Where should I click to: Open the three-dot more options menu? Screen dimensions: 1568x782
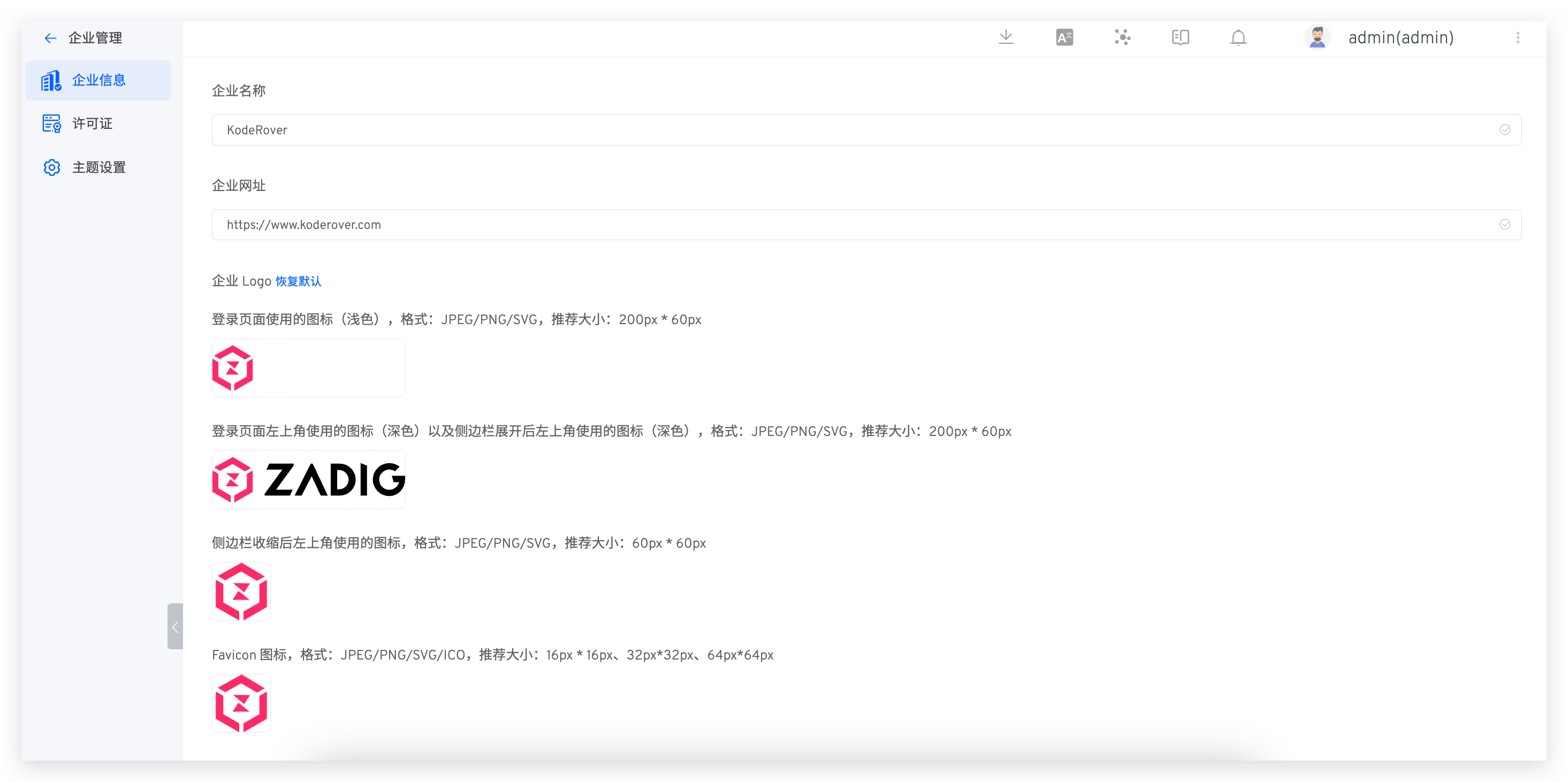[1518, 38]
